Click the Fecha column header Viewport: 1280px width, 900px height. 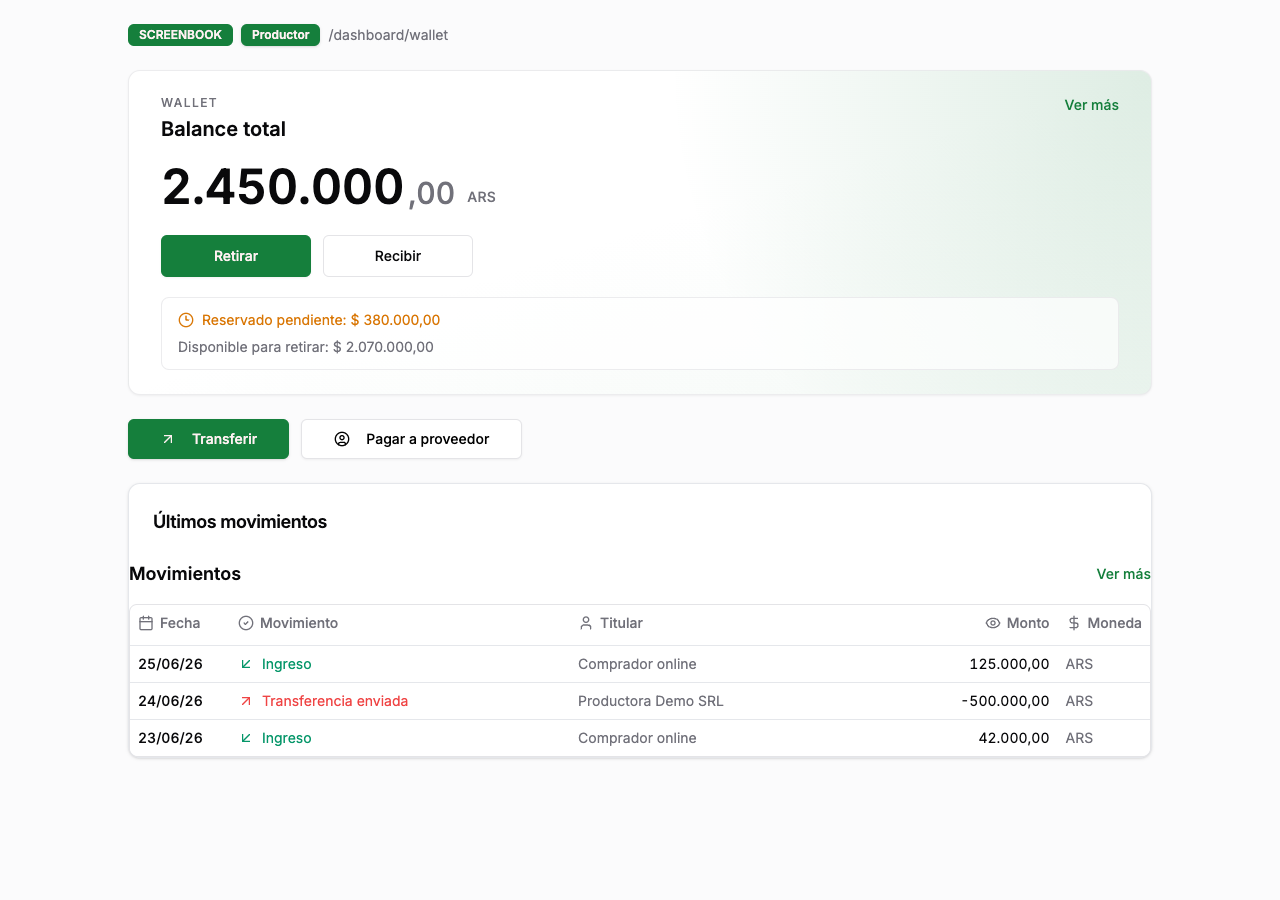coord(170,623)
